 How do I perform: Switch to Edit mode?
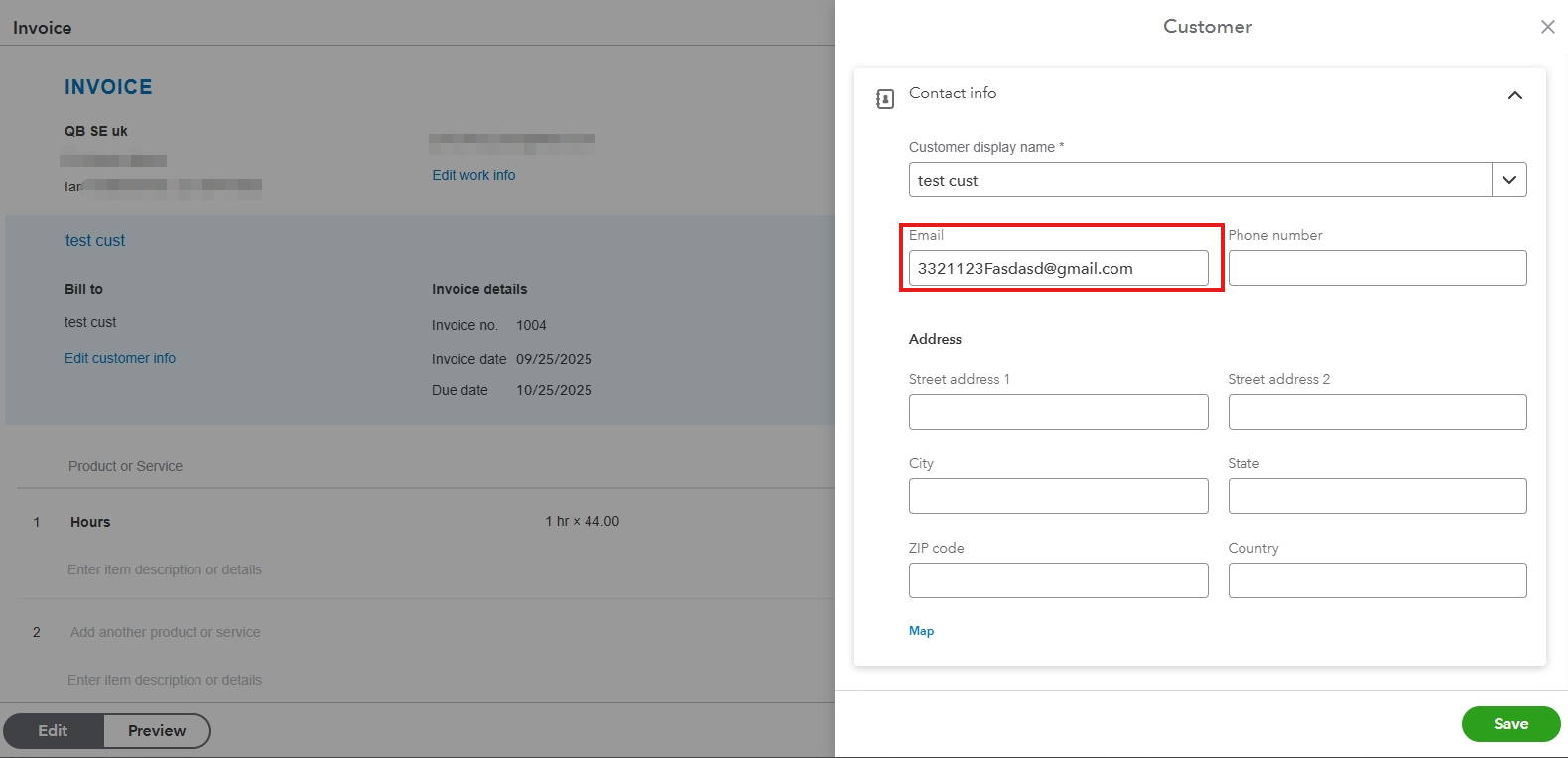pyautogui.click(x=54, y=731)
